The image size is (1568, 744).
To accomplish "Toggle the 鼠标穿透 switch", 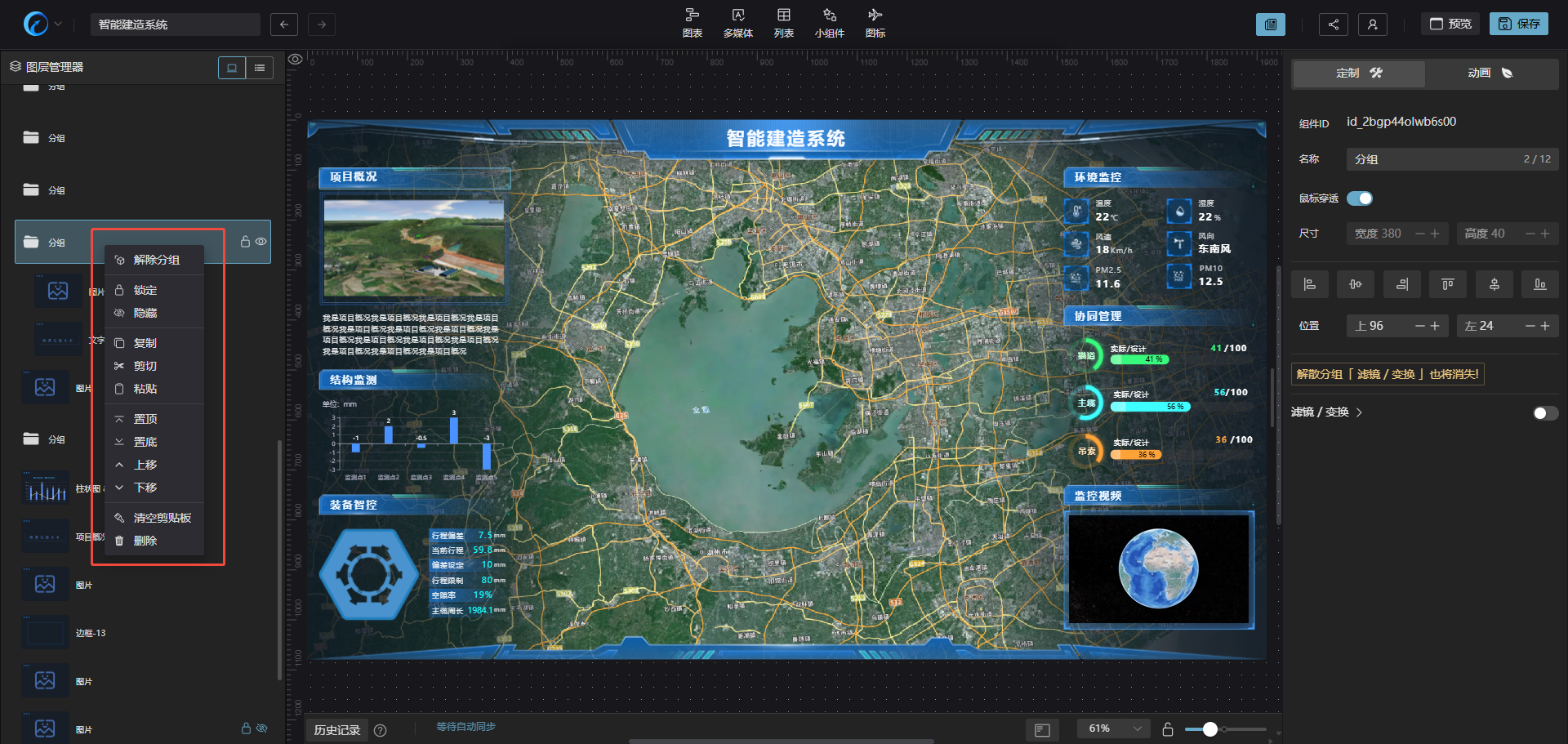I will [1360, 198].
